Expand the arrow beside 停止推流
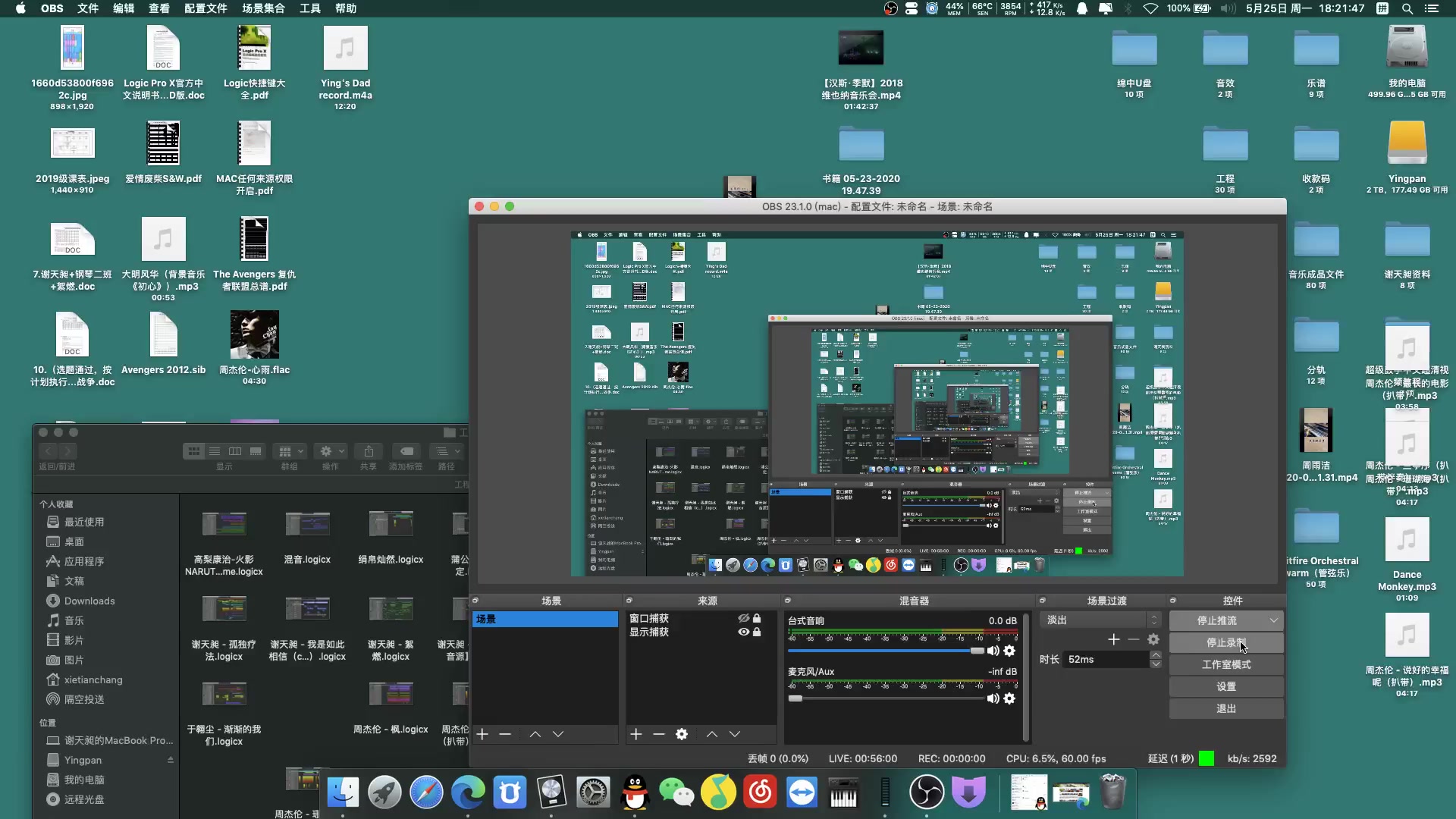The width and height of the screenshot is (1456, 819). 1274,620
